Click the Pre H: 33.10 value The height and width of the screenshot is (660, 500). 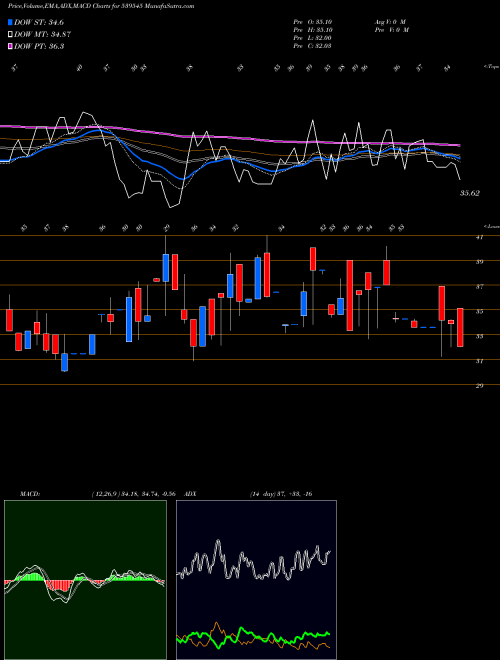(314, 30)
